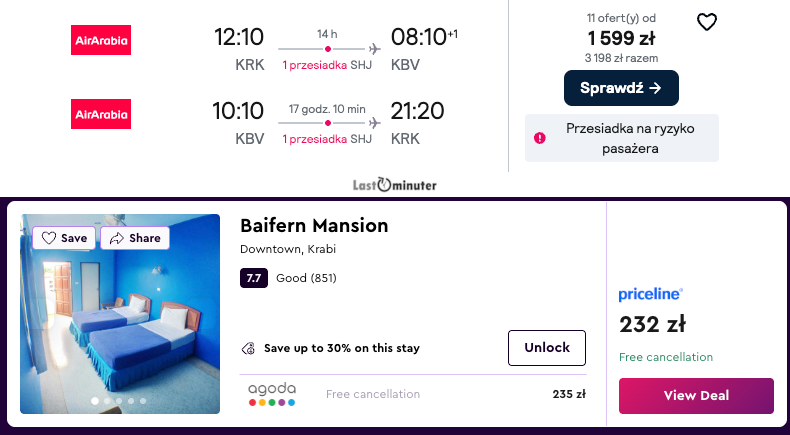Click the View Deal button

pyautogui.click(x=696, y=395)
